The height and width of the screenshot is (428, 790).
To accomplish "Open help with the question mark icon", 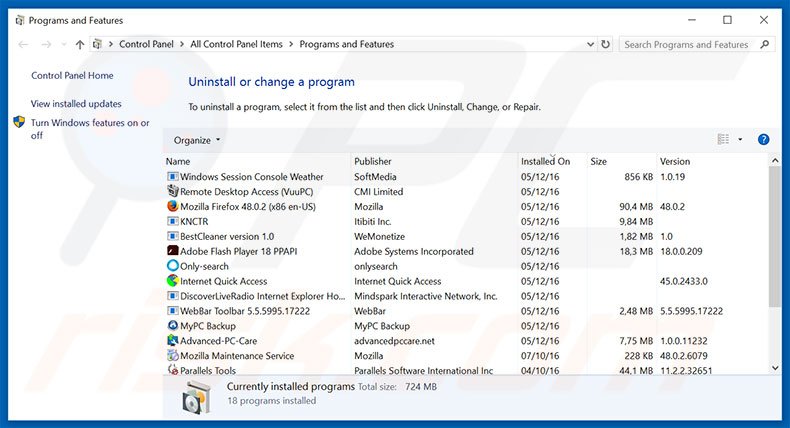I will 763,140.
